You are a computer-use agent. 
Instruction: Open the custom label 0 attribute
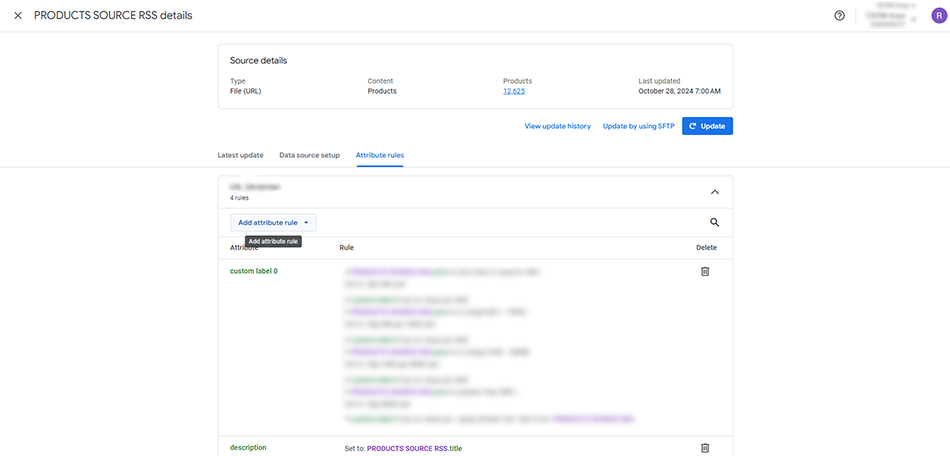point(254,271)
